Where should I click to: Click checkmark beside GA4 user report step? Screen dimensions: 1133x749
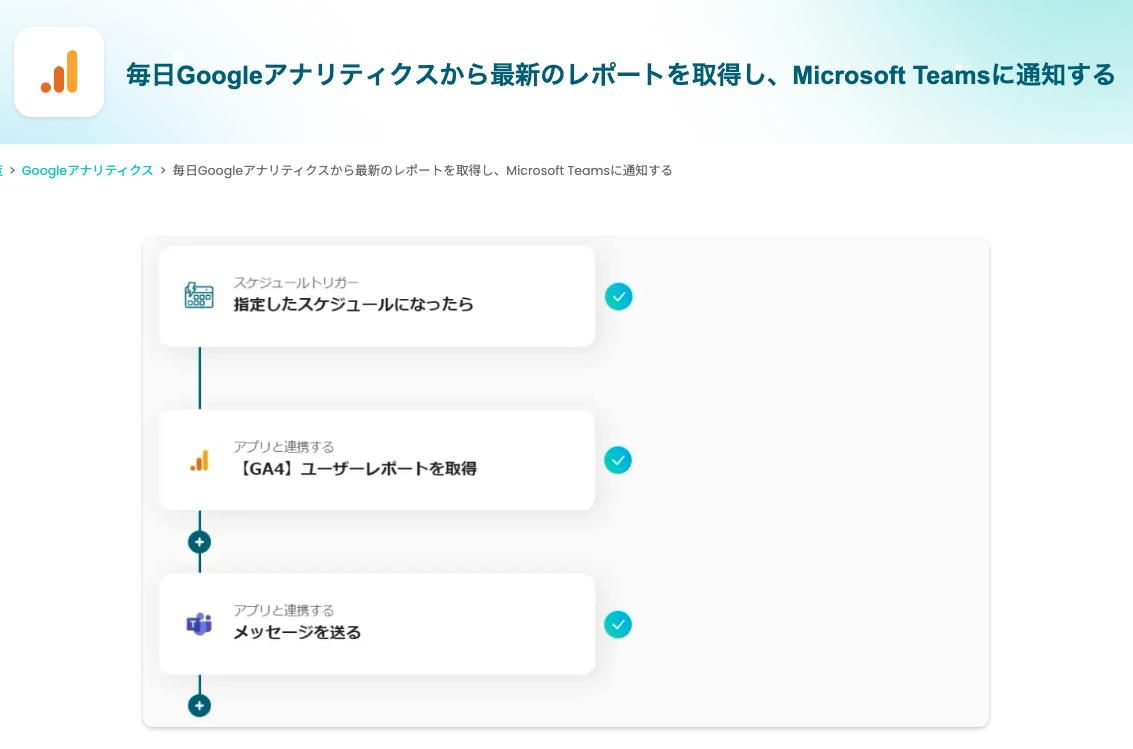(x=618, y=460)
